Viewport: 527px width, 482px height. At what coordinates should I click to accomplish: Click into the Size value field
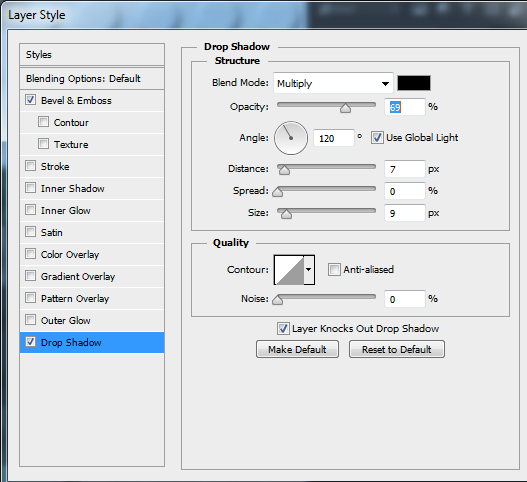[x=405, y=213]
